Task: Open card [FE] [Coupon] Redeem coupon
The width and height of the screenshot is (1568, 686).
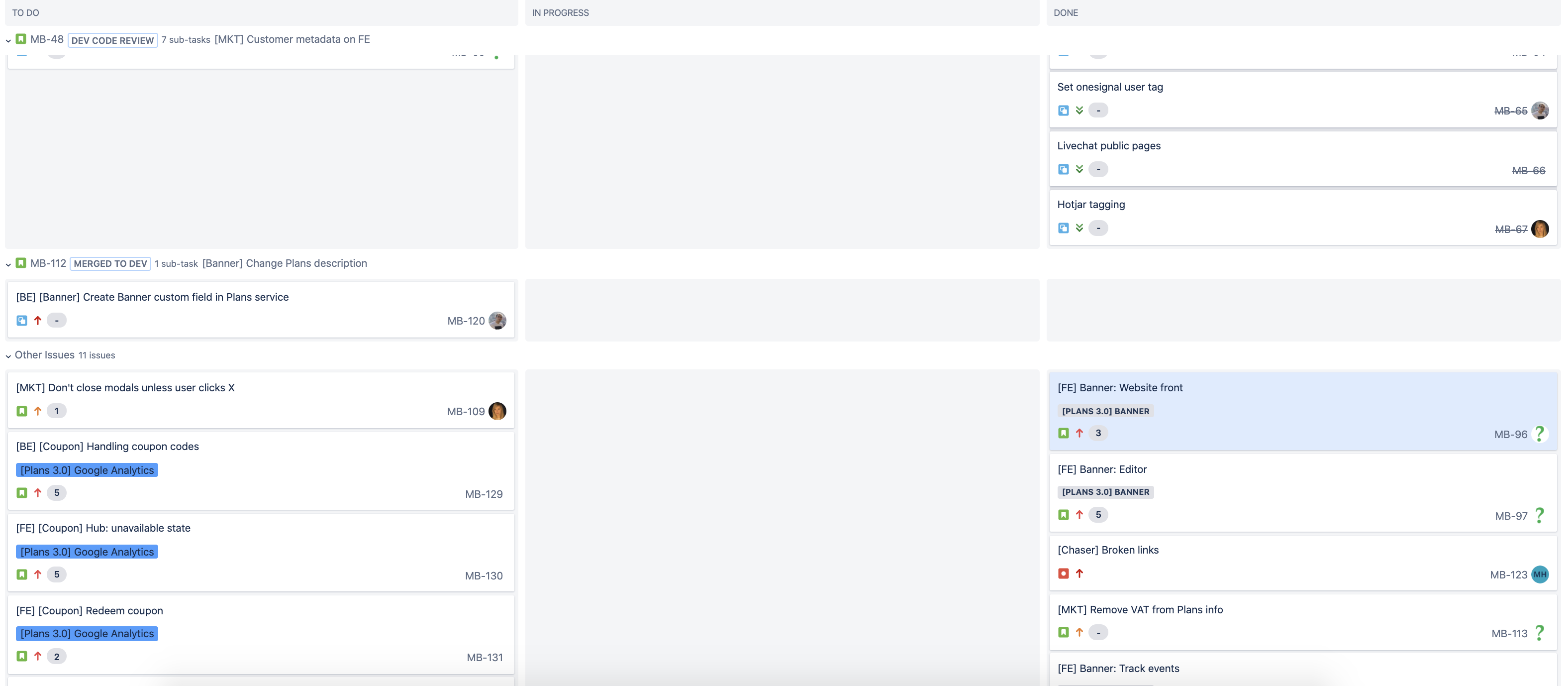Action: pyautogui.click(x=261, y=634)
